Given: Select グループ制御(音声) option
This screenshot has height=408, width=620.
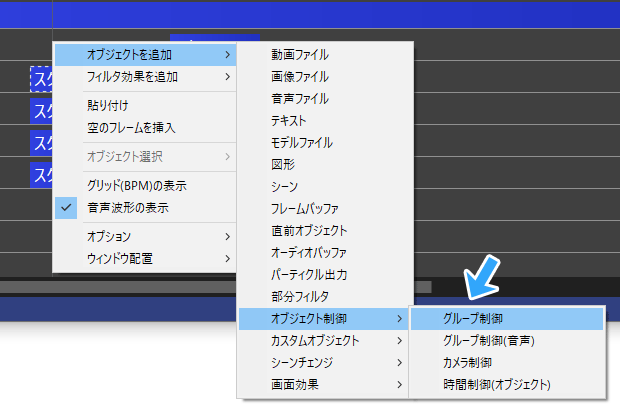Looking at the screenshot, I should coord(488,341).
